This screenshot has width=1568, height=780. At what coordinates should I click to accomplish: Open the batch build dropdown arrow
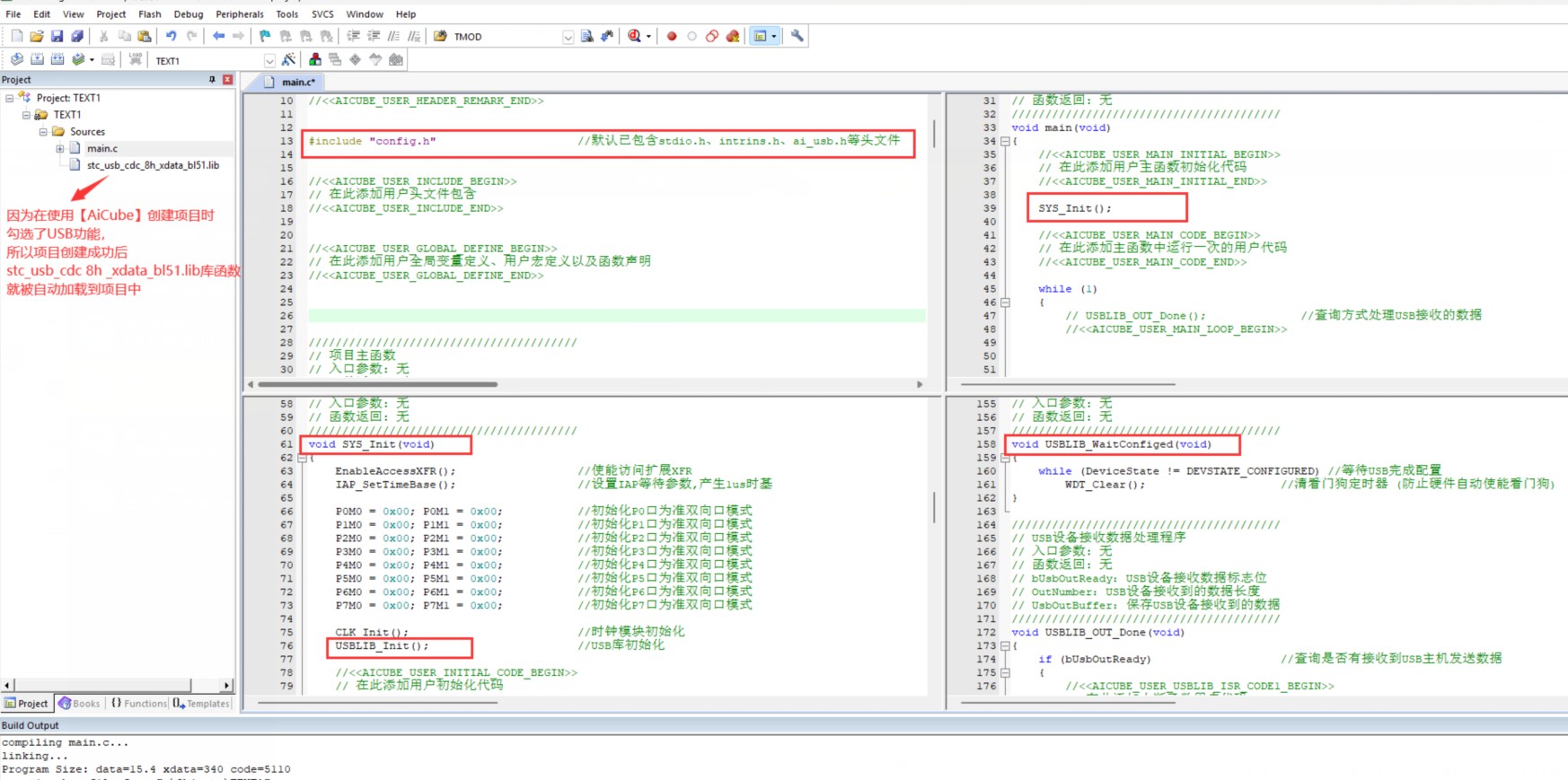92,60
